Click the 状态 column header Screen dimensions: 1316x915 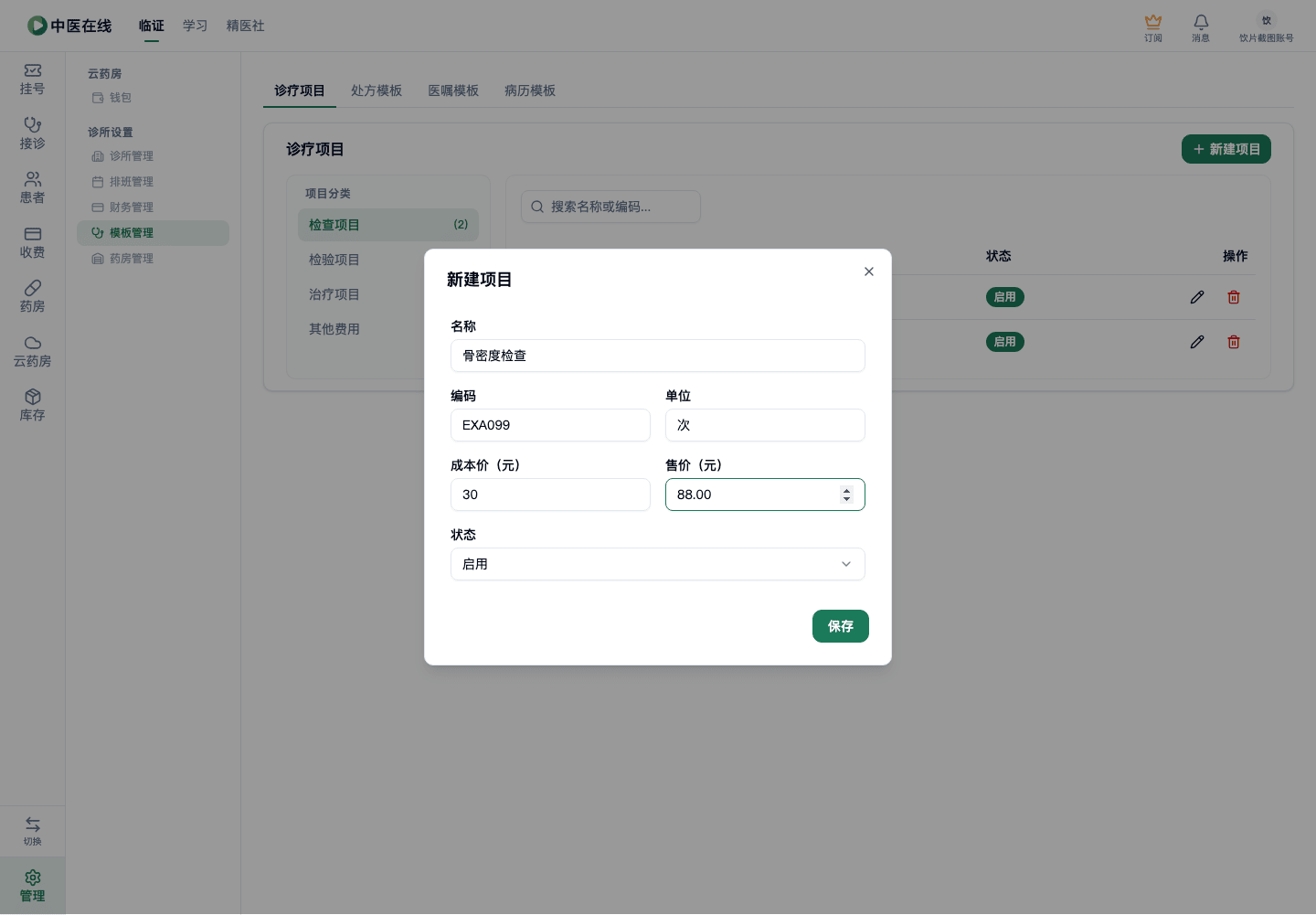click(999, 256)
